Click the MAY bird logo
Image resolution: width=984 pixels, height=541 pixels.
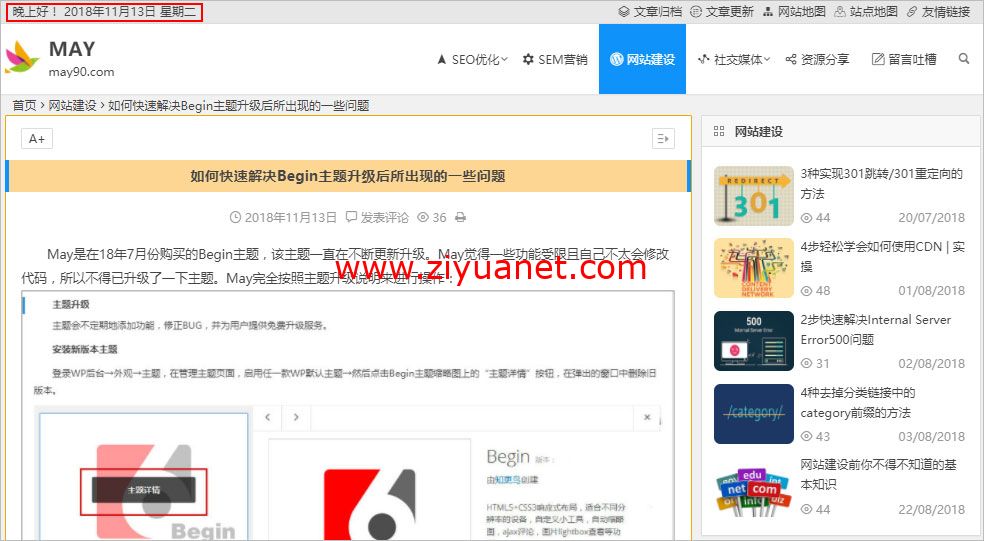pos(22,57)
